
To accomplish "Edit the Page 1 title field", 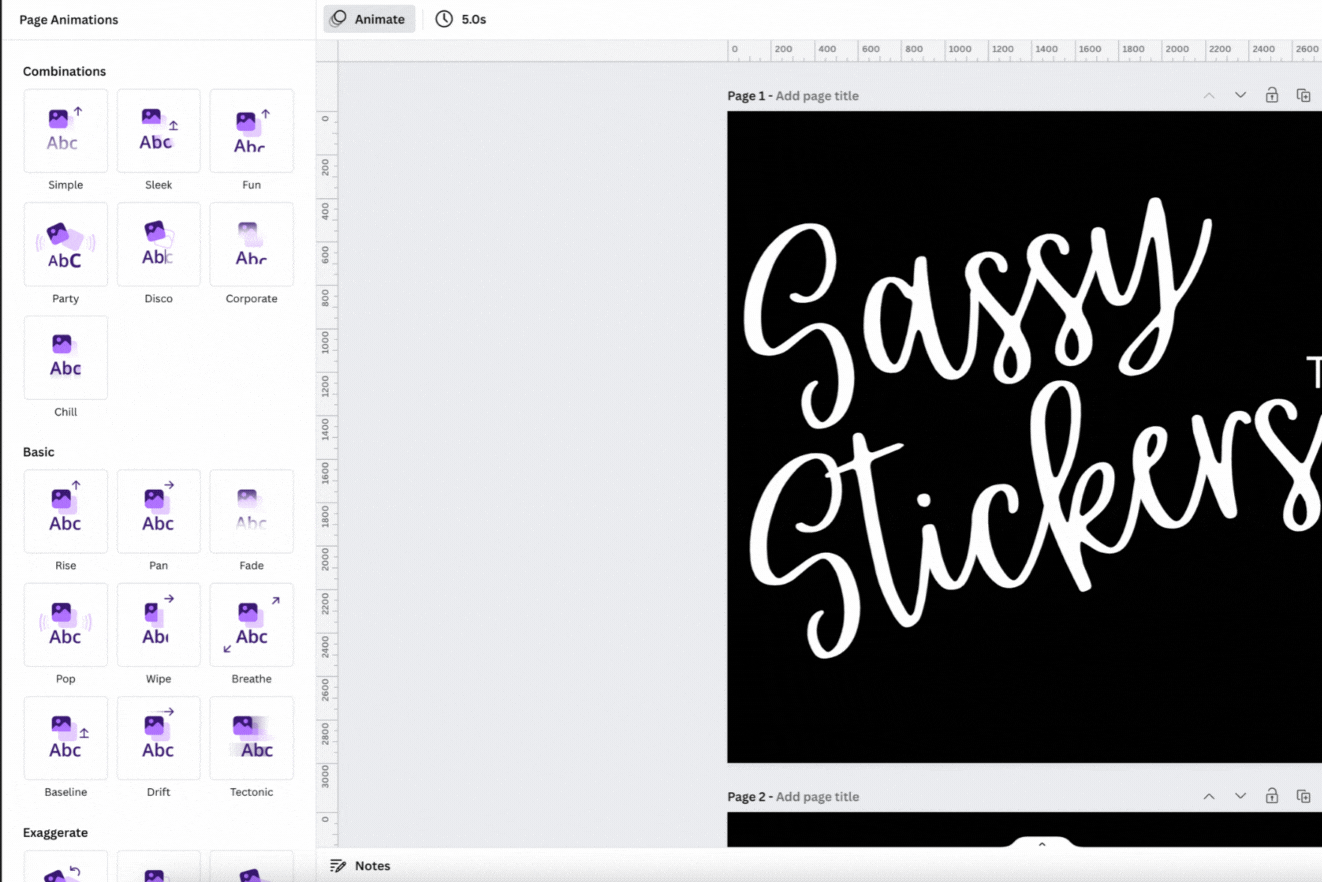I will point(817,96).
